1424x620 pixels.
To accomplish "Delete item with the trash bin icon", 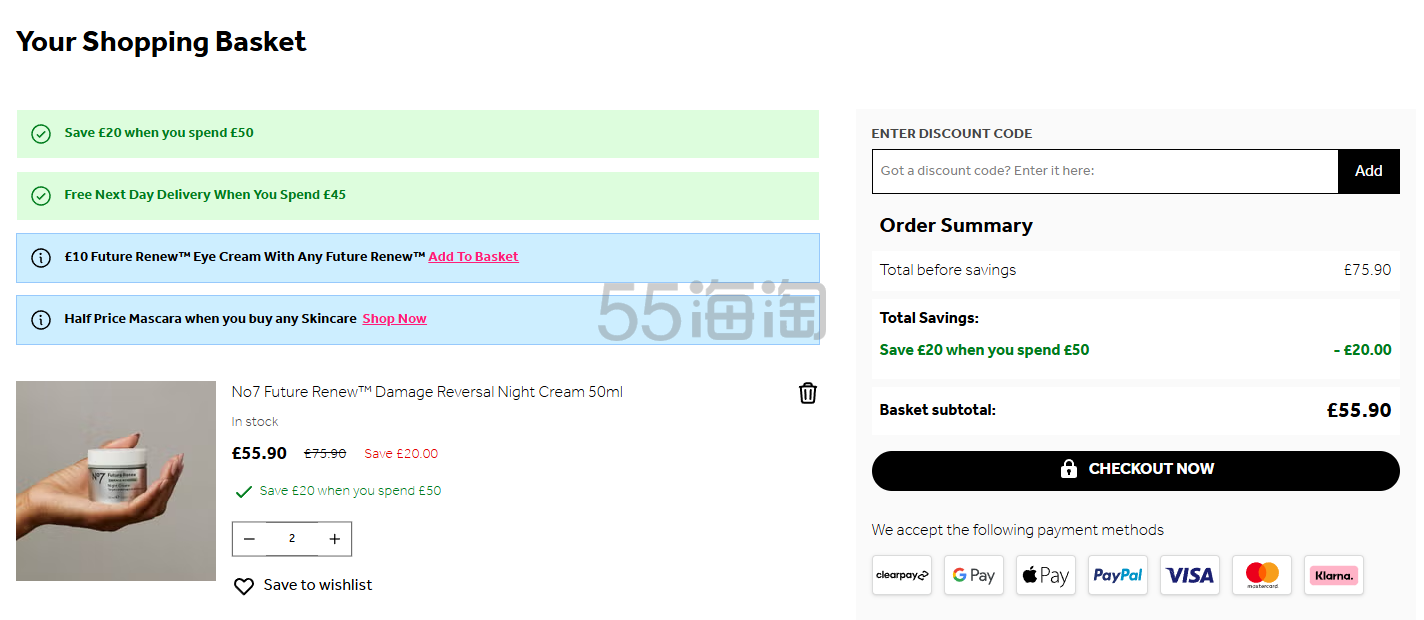I will coord(808,393).
